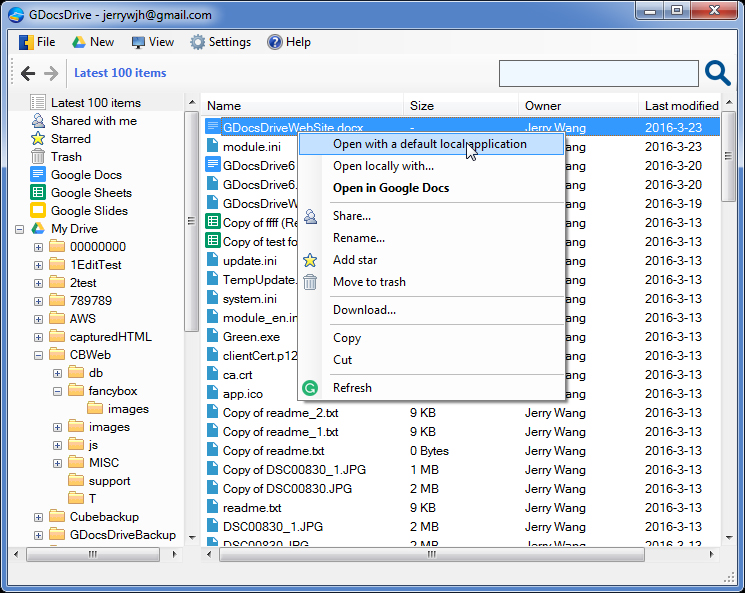Click the Help menu button
This screenshot has height=593, width=745.
coord(288,42)
